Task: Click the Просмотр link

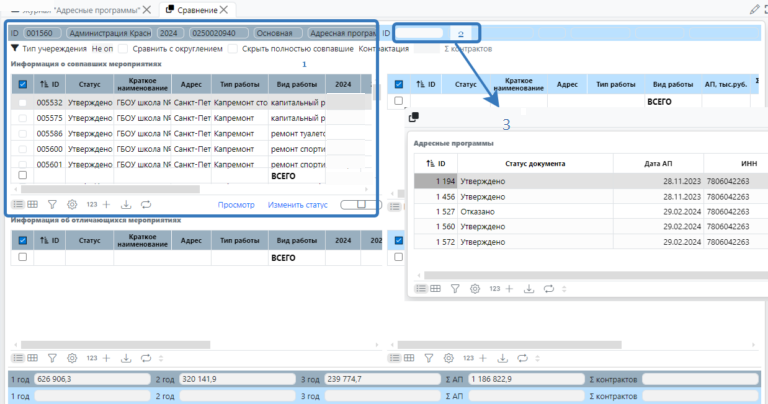Action: pos(236,205)
